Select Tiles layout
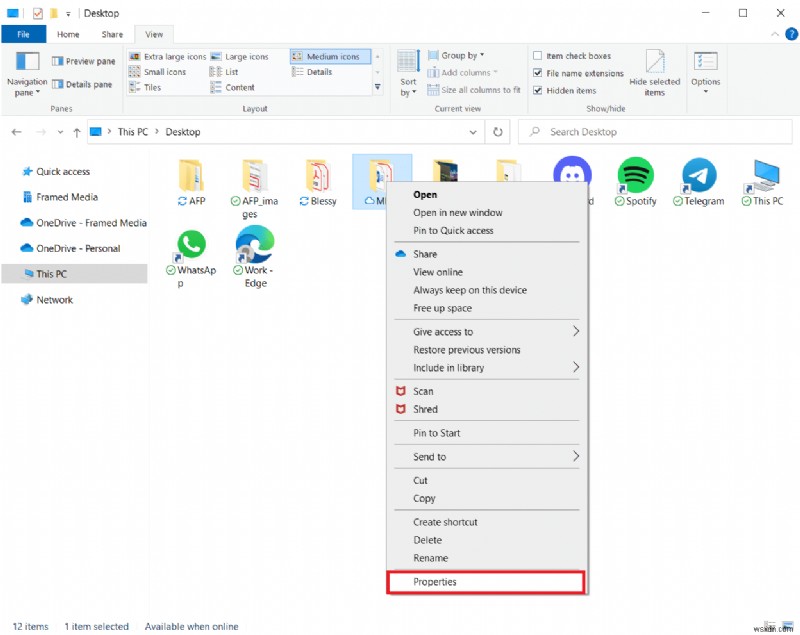 (145, 87)
